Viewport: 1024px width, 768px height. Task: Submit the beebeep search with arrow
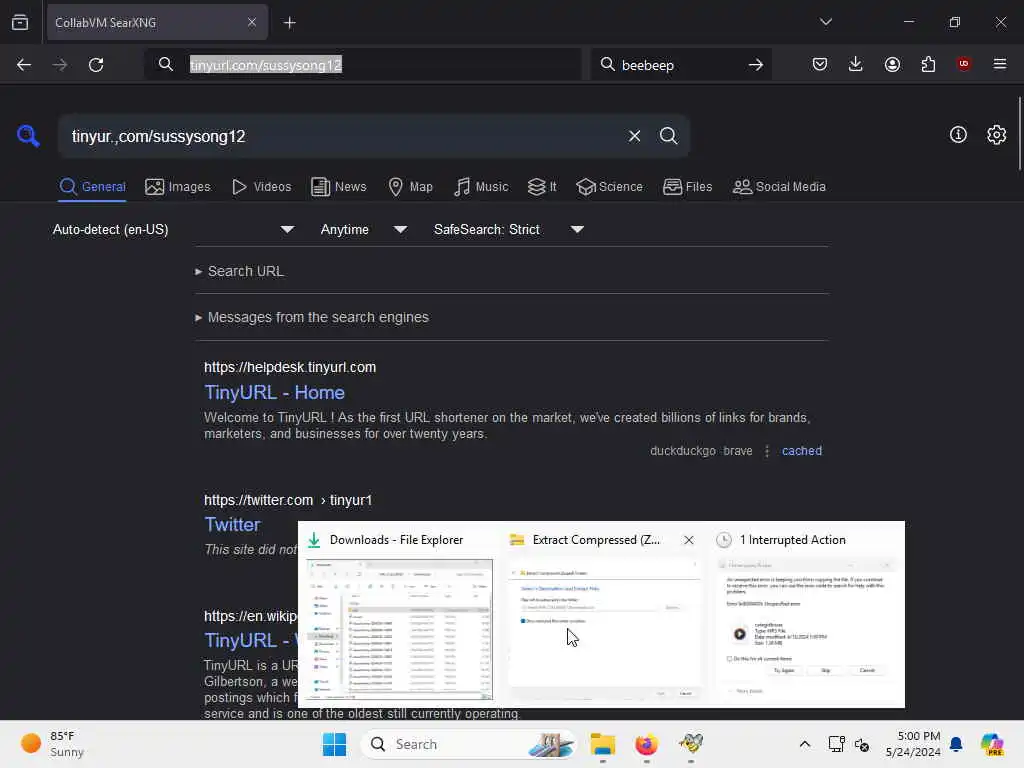coord(756,65)
